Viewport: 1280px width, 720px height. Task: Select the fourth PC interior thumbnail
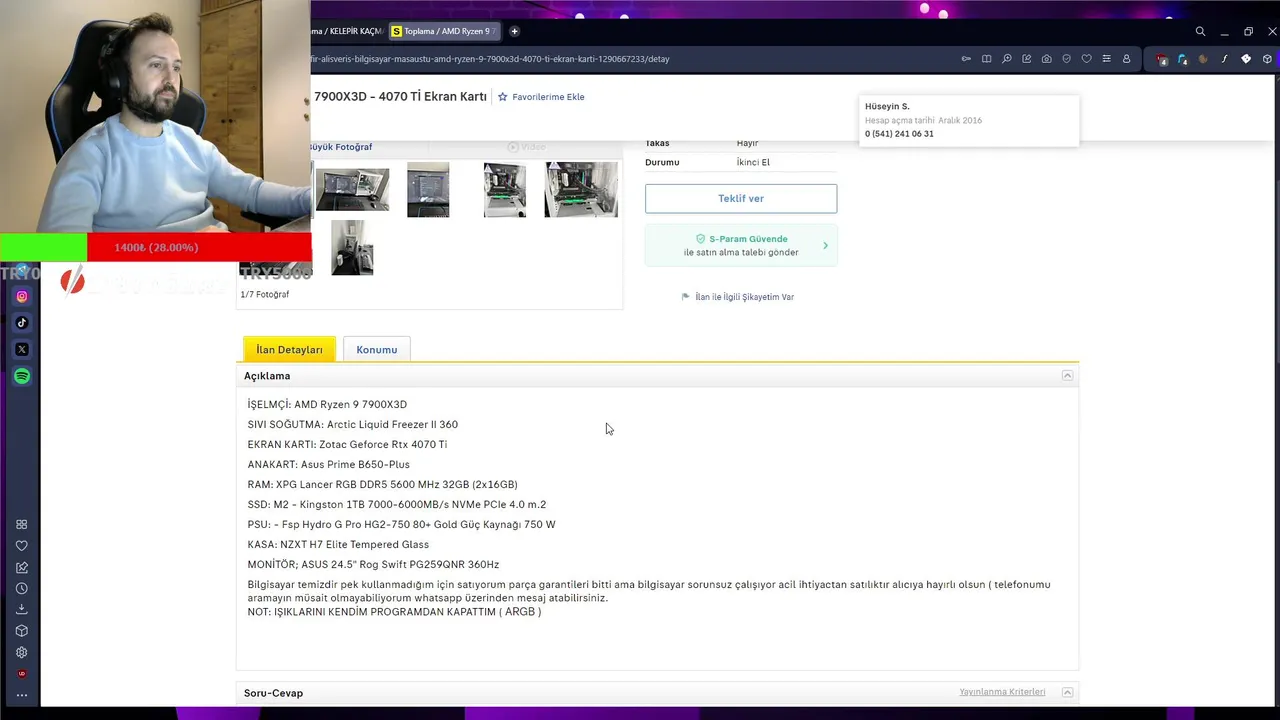(x=581, y=190)
